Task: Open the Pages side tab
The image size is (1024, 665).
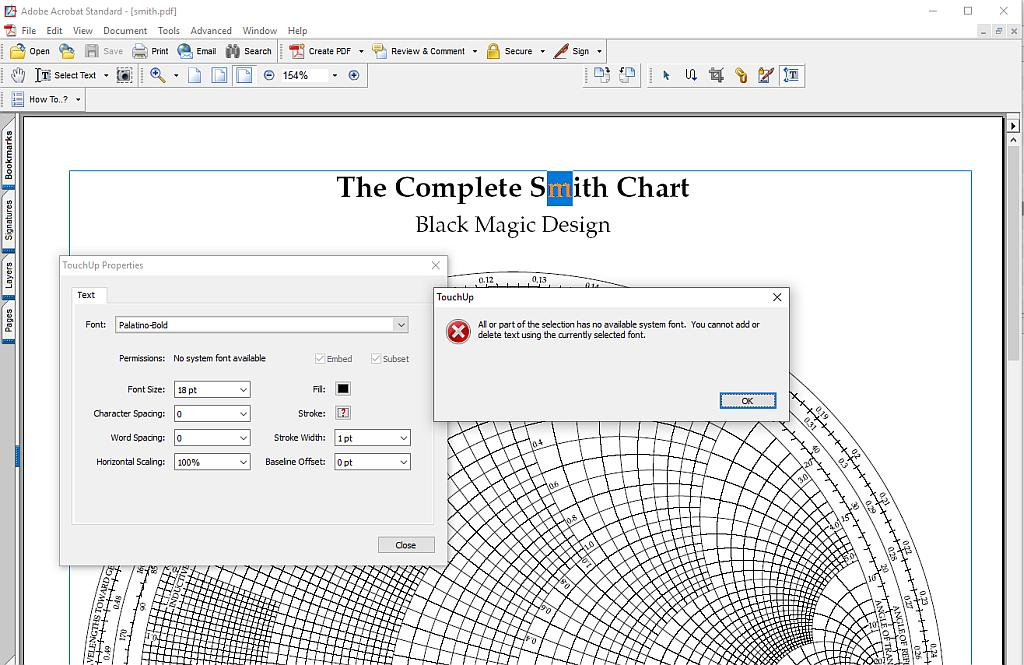Action: (8, 321)
